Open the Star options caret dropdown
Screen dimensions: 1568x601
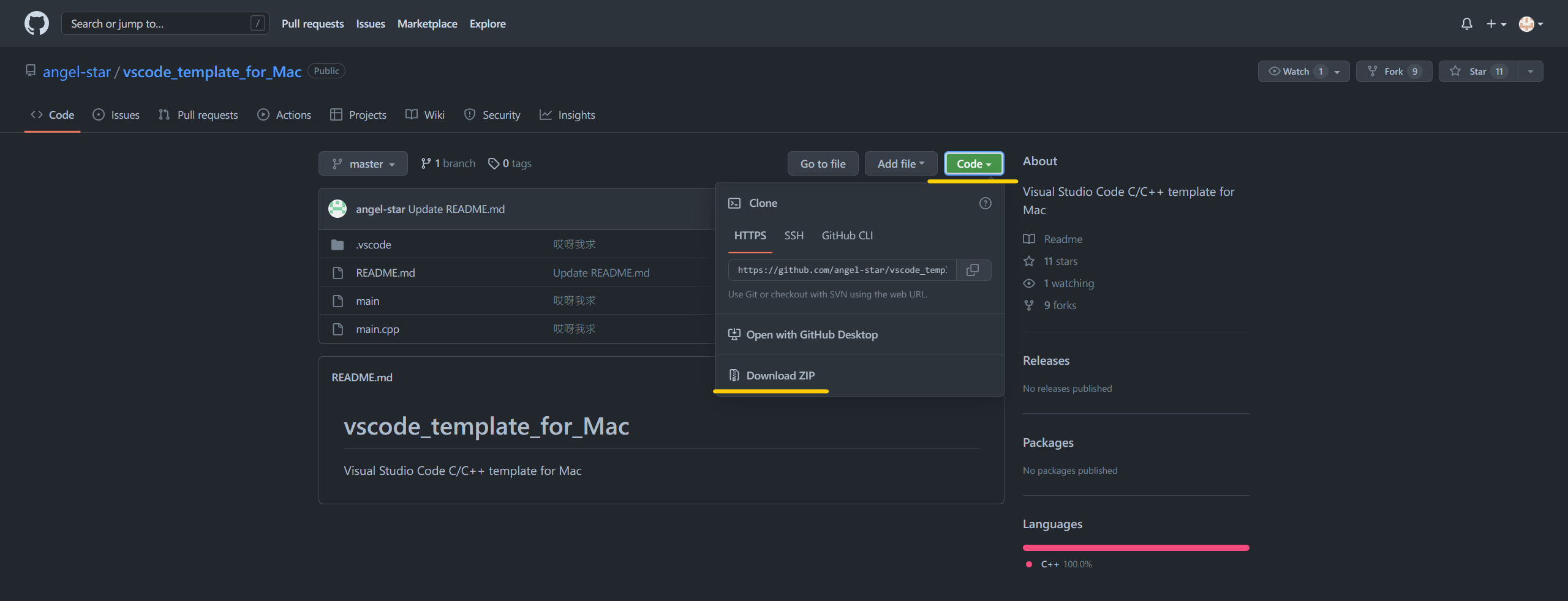(x=1530, y=71)
